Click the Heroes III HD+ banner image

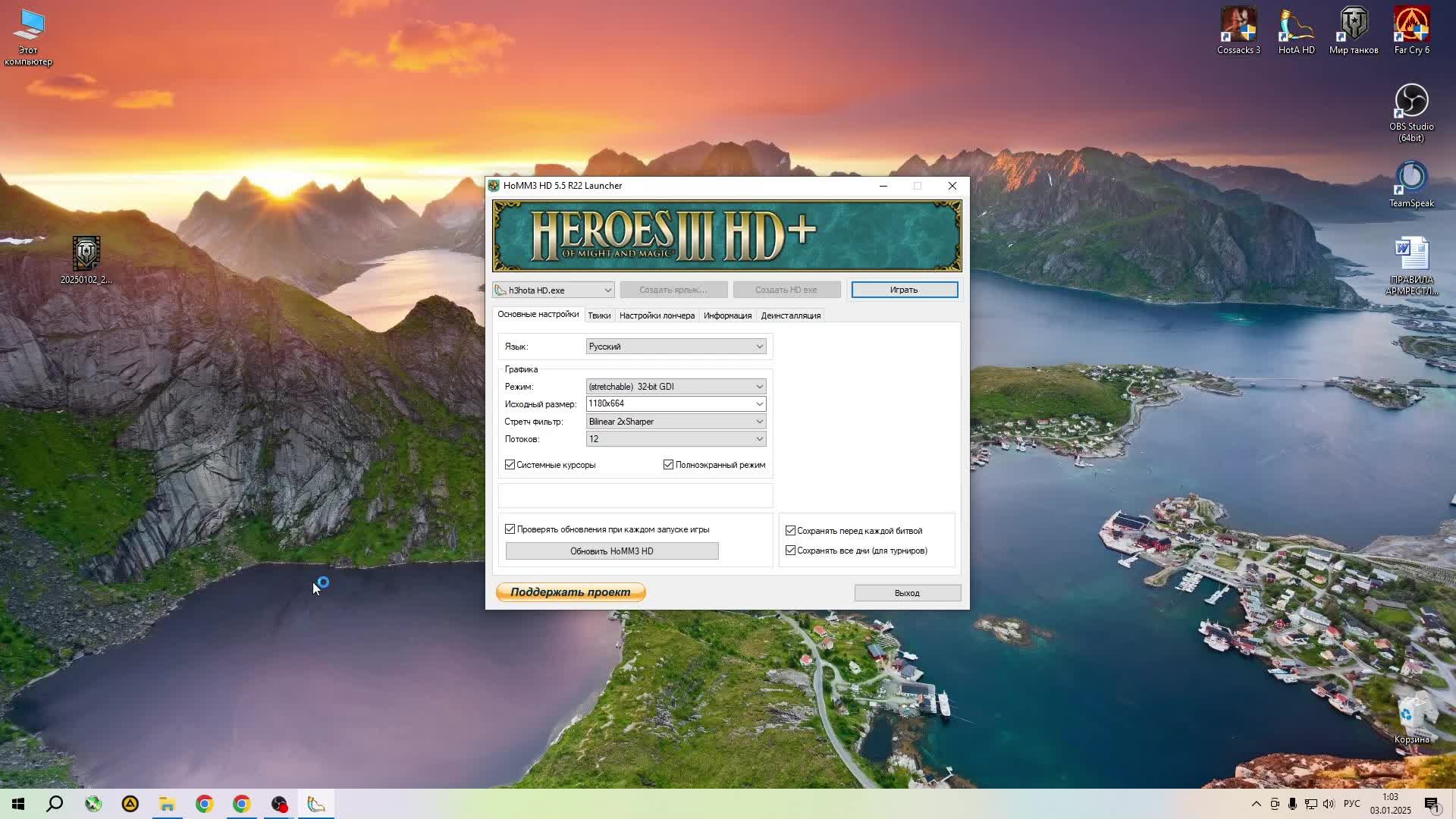pos(727,236)
